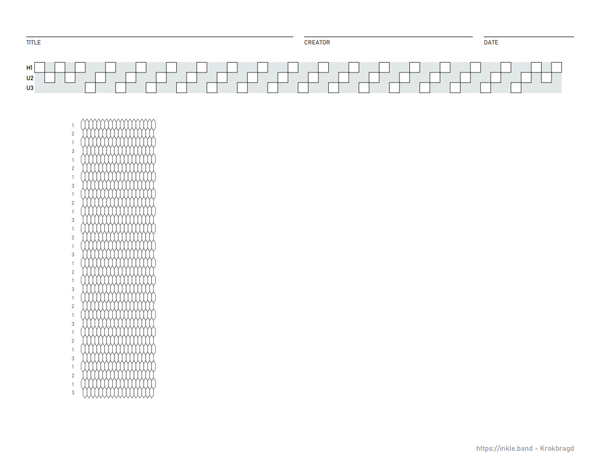Mark the leftmost threading box in H1 row

[40, 67]
